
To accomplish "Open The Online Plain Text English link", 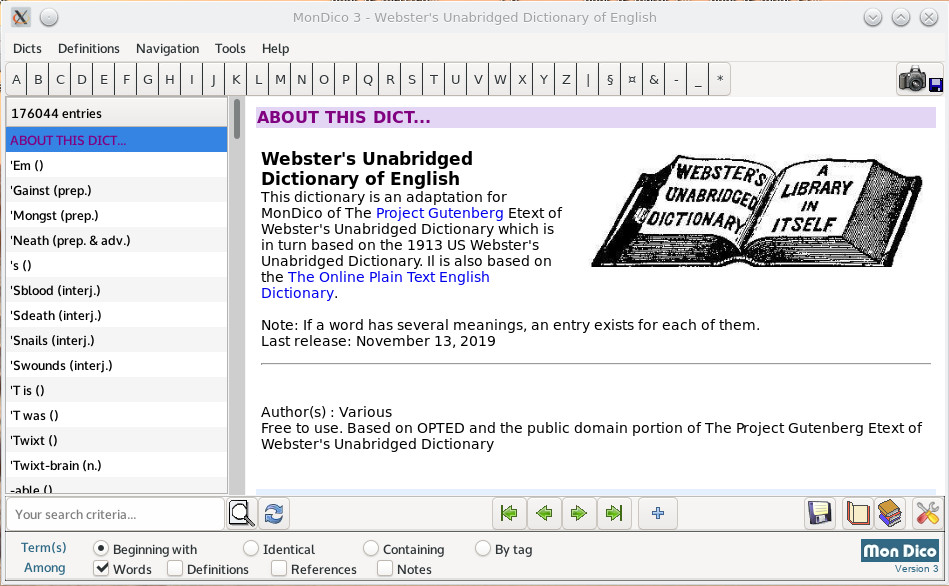I will tap(389, 277).
